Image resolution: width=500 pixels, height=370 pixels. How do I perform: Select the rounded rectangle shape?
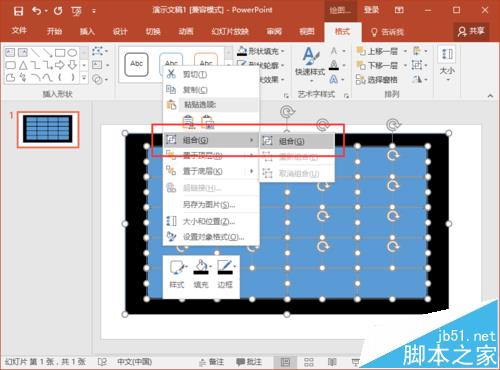coord(10,65)
